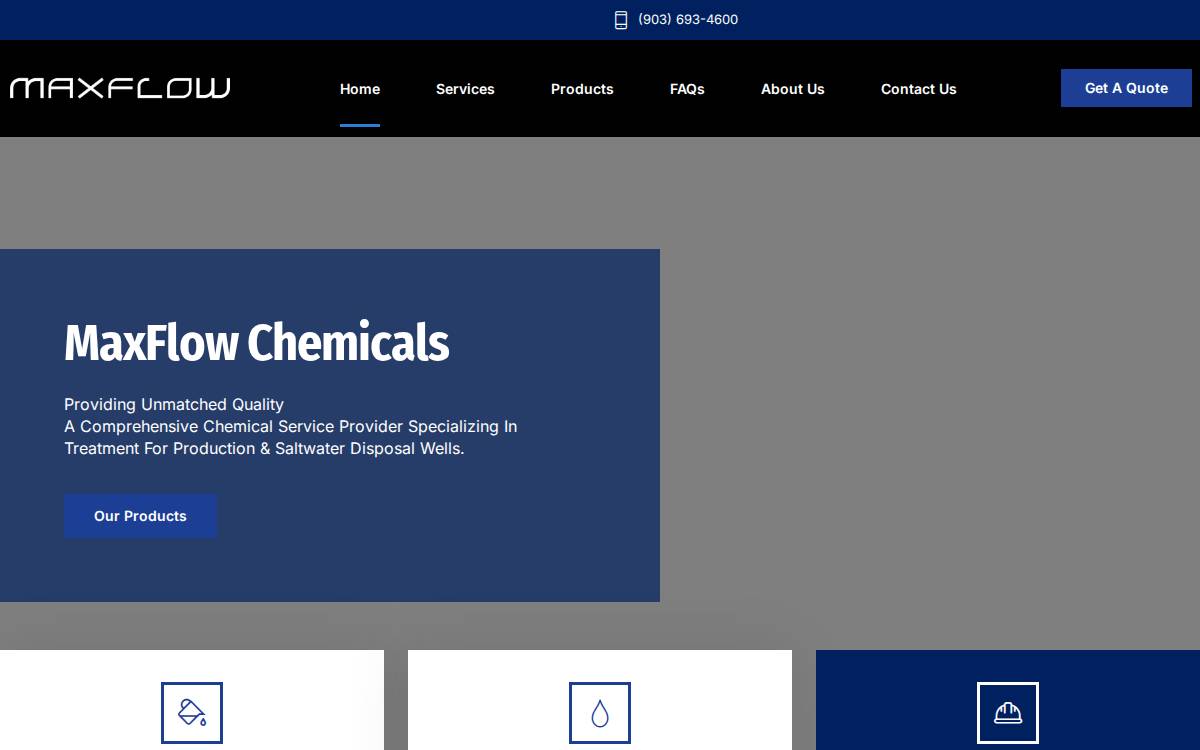
Task: Click the MaxFlow Chemicals heading
Action: pyautogui.click(x=257, y=343)
